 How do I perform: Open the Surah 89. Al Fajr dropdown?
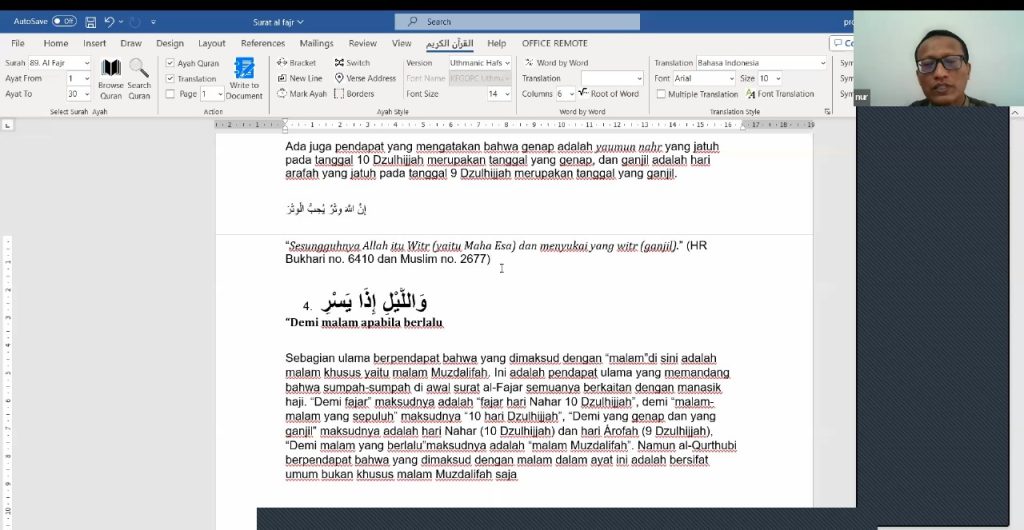[87, 63]
